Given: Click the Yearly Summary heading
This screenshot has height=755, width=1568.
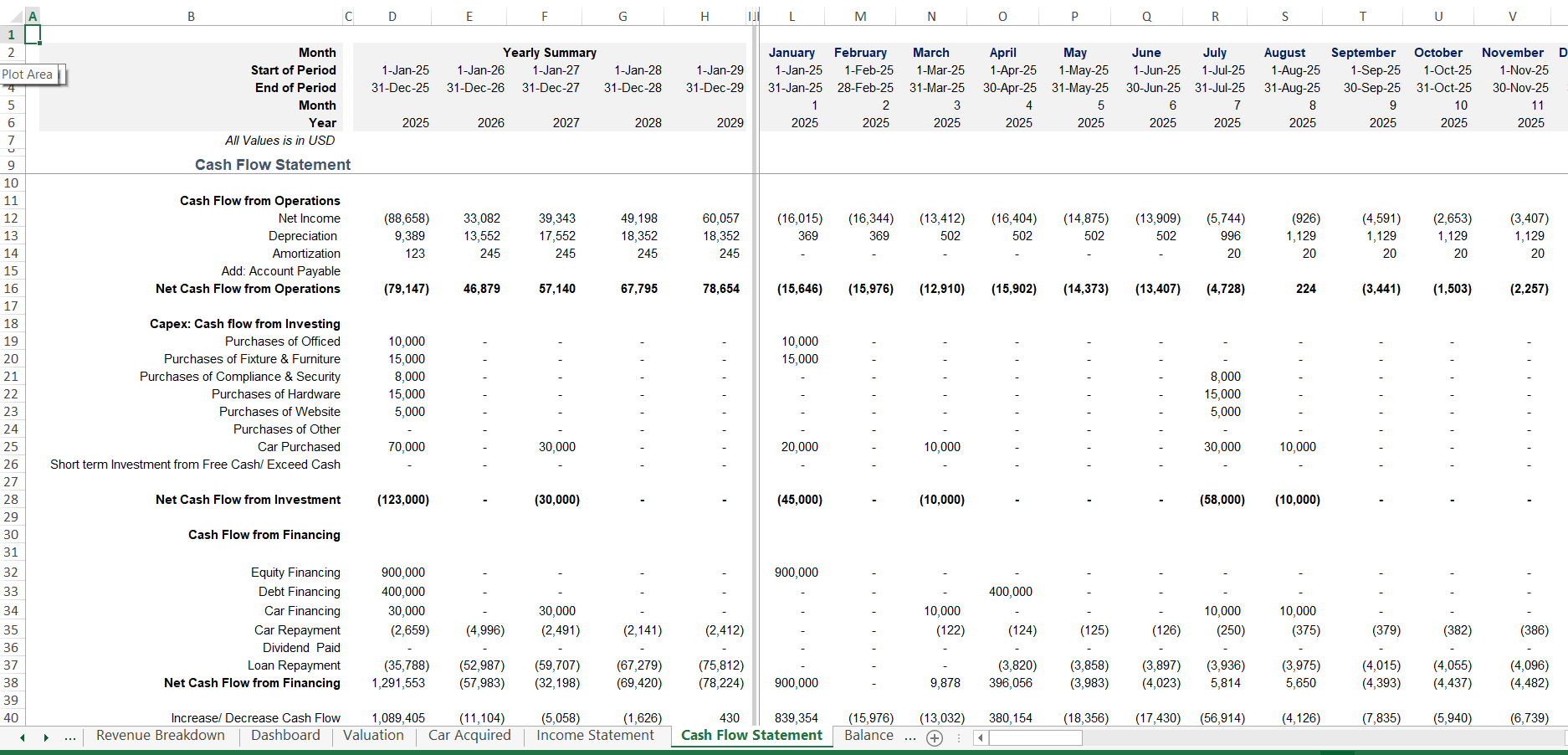Looking at the screenshot, I should pos(550,53).
